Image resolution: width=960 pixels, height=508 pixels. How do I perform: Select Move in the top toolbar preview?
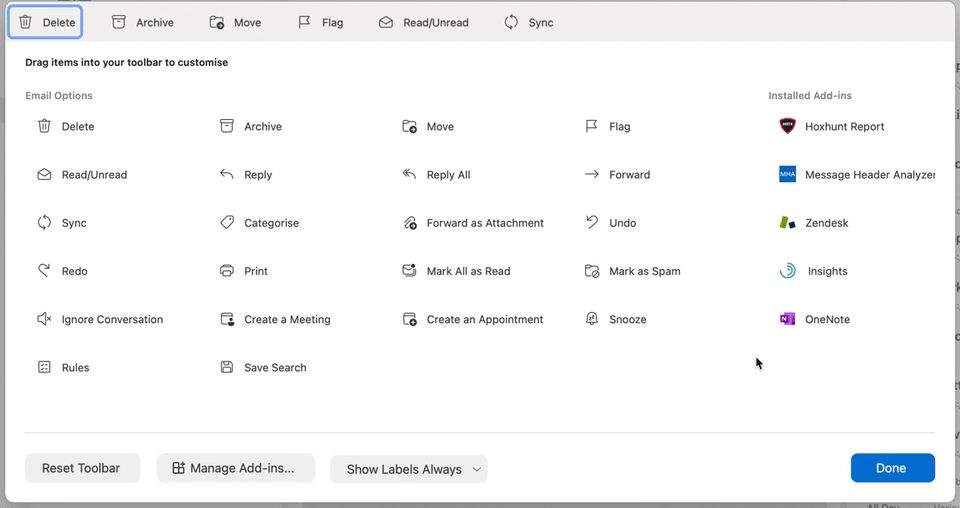click(235, 23)
